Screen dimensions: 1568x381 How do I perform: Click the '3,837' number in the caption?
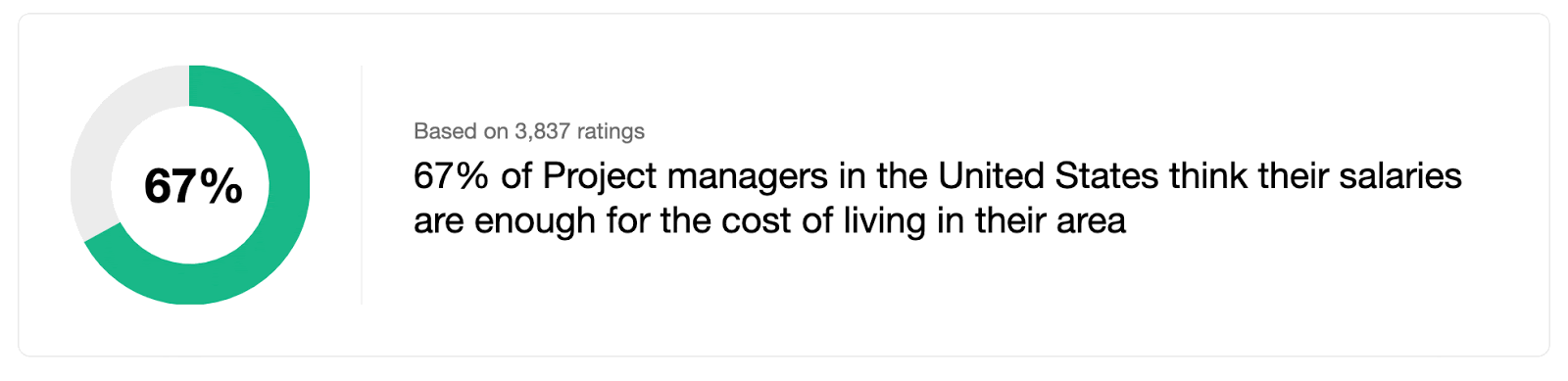542,131
